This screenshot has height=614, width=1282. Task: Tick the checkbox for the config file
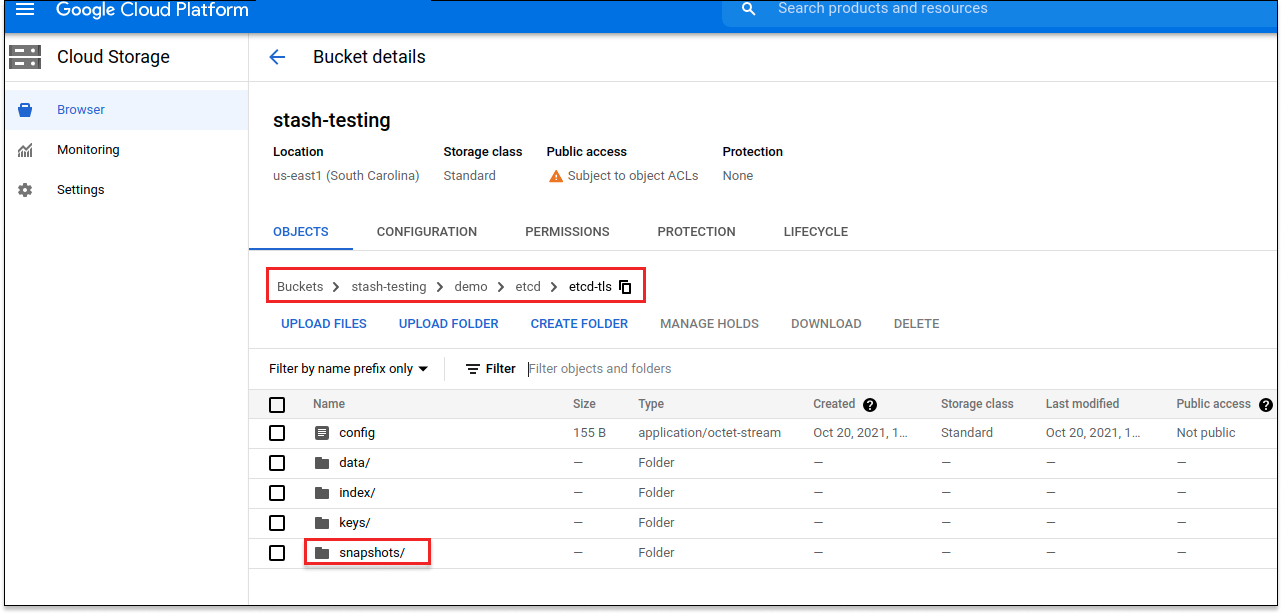pyautogui.click(x=277, y=433)
